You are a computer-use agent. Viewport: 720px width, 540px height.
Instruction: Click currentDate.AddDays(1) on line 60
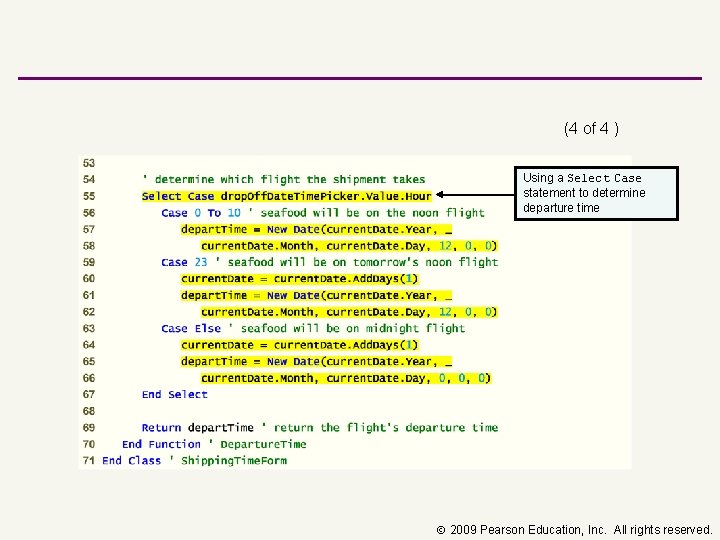299,279
